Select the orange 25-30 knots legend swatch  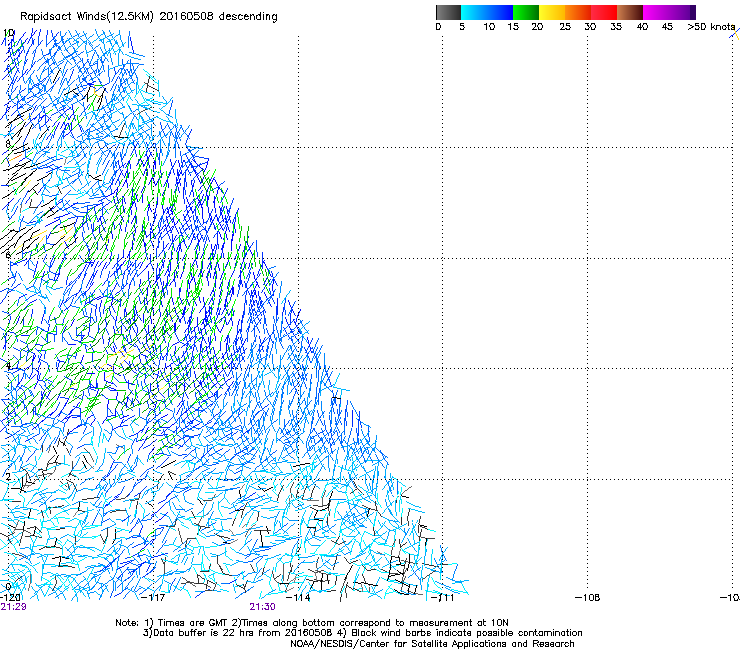(578, 12)
